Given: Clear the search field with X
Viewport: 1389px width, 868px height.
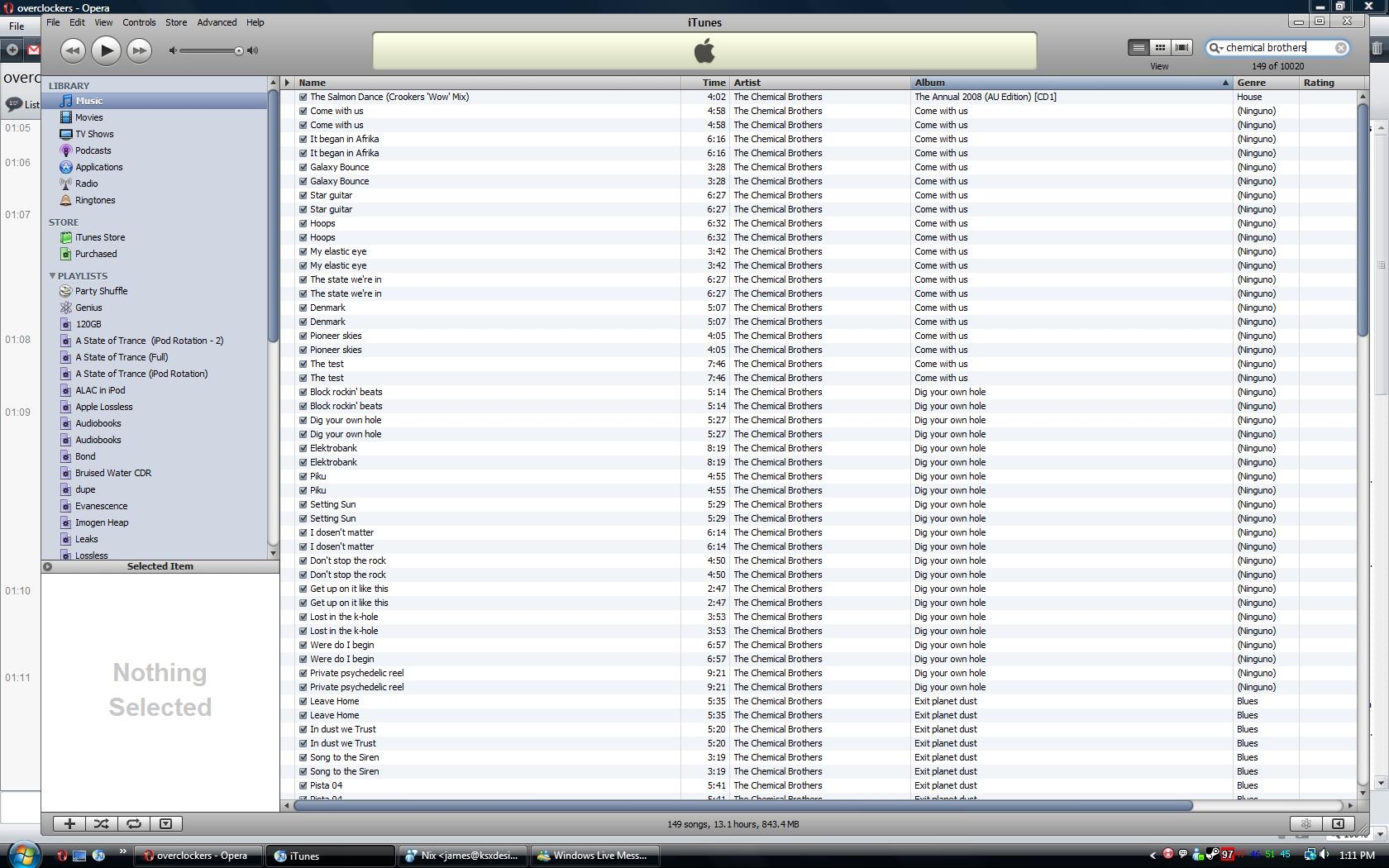Looking at the screenshot, I should point(1341,48).
